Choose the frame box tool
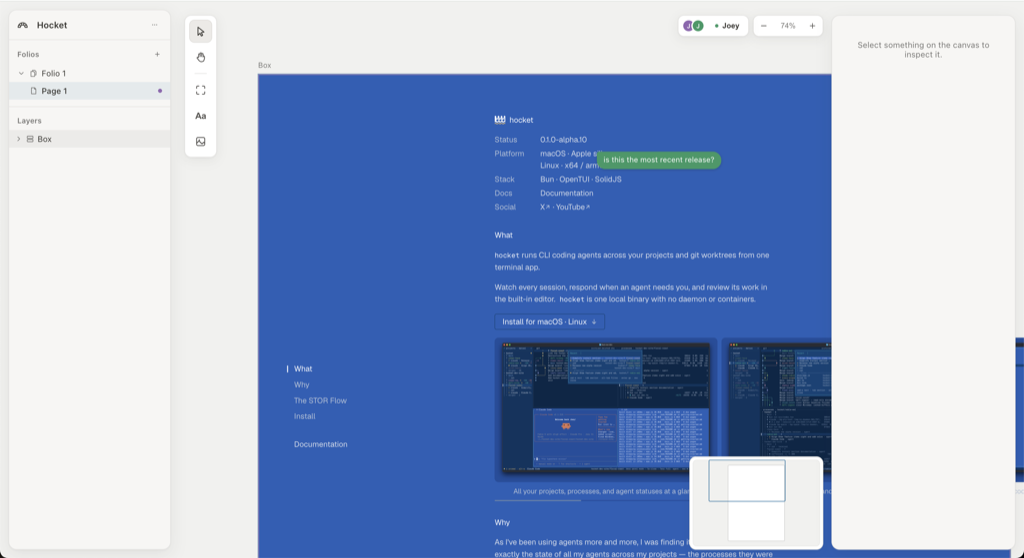 [200, 90]
